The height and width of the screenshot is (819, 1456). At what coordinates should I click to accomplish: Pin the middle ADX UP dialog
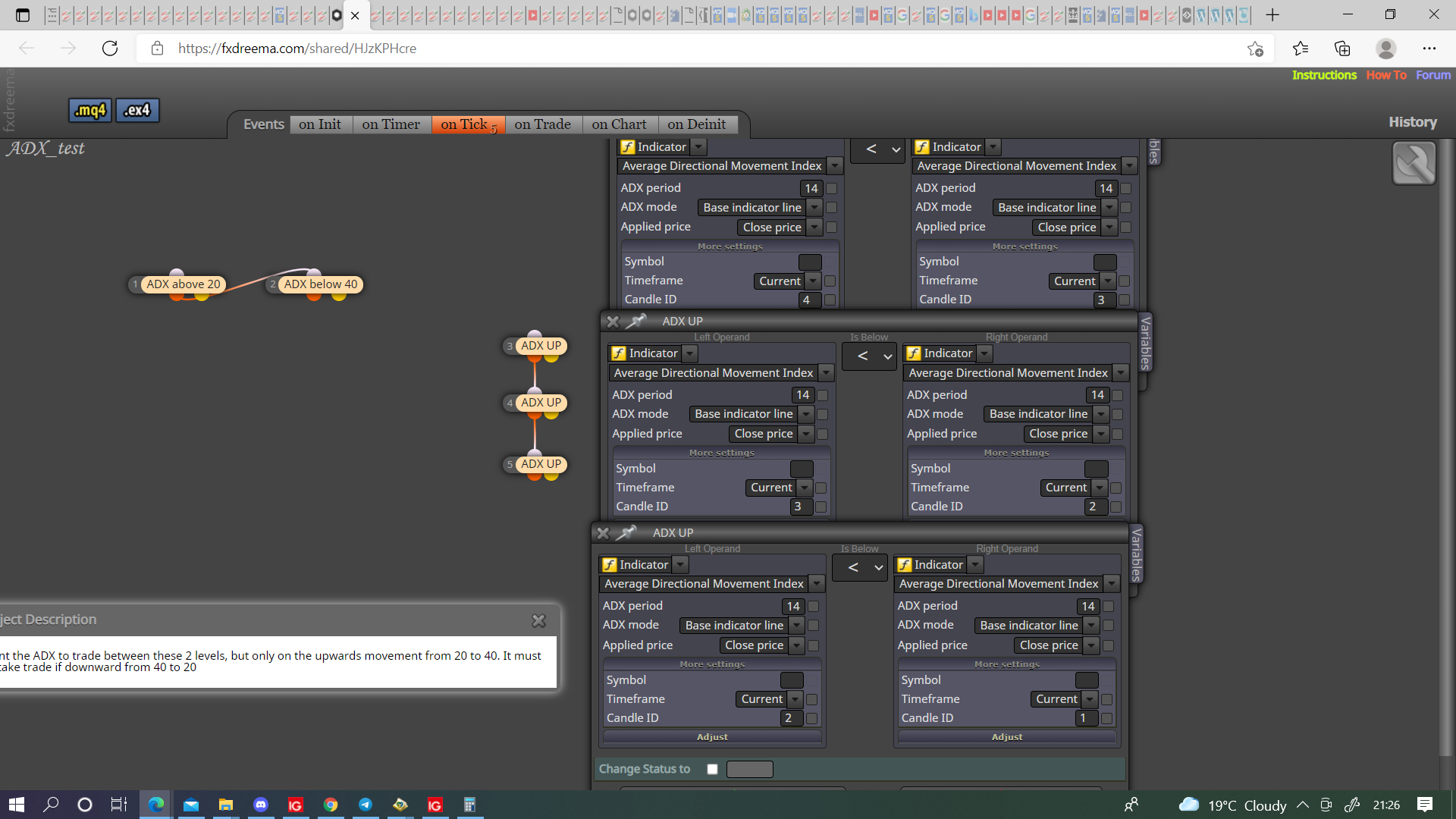[x=635, y=322]
